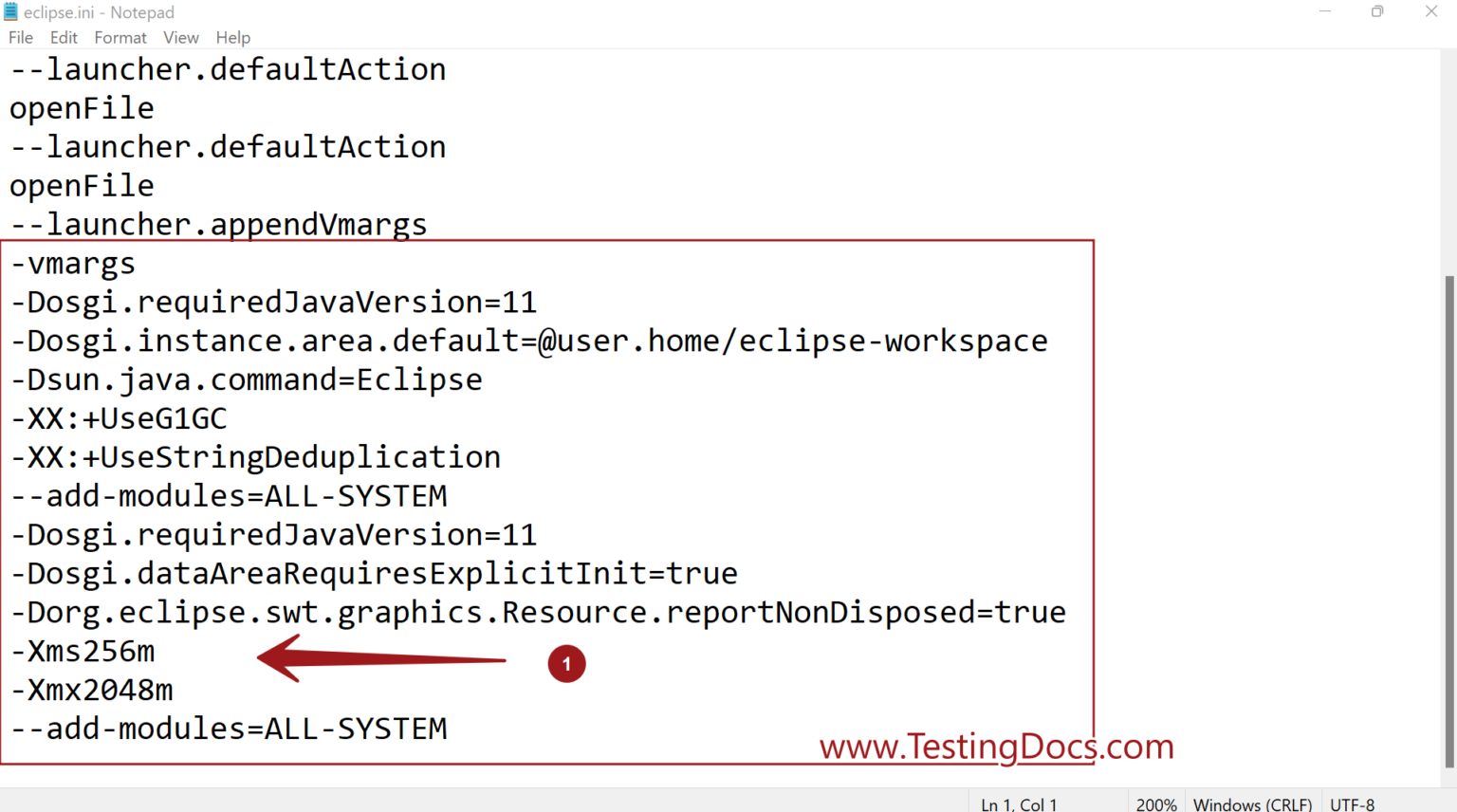Image resolution: width=1457 pixels, height=812 pixels.
Task: Open the Edit menu
Action: (64, 37)
